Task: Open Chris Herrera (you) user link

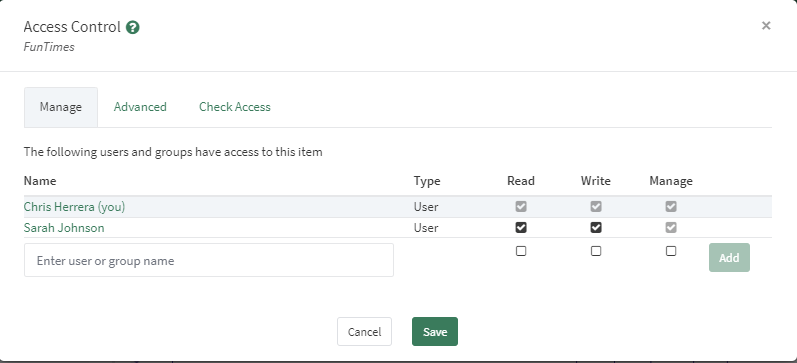Action: pyautogui.click(x=74, y=207)
